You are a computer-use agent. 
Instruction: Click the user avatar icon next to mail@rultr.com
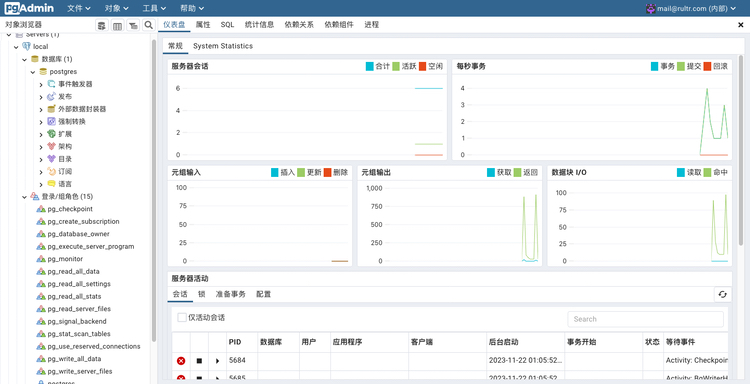click(651, 8)
